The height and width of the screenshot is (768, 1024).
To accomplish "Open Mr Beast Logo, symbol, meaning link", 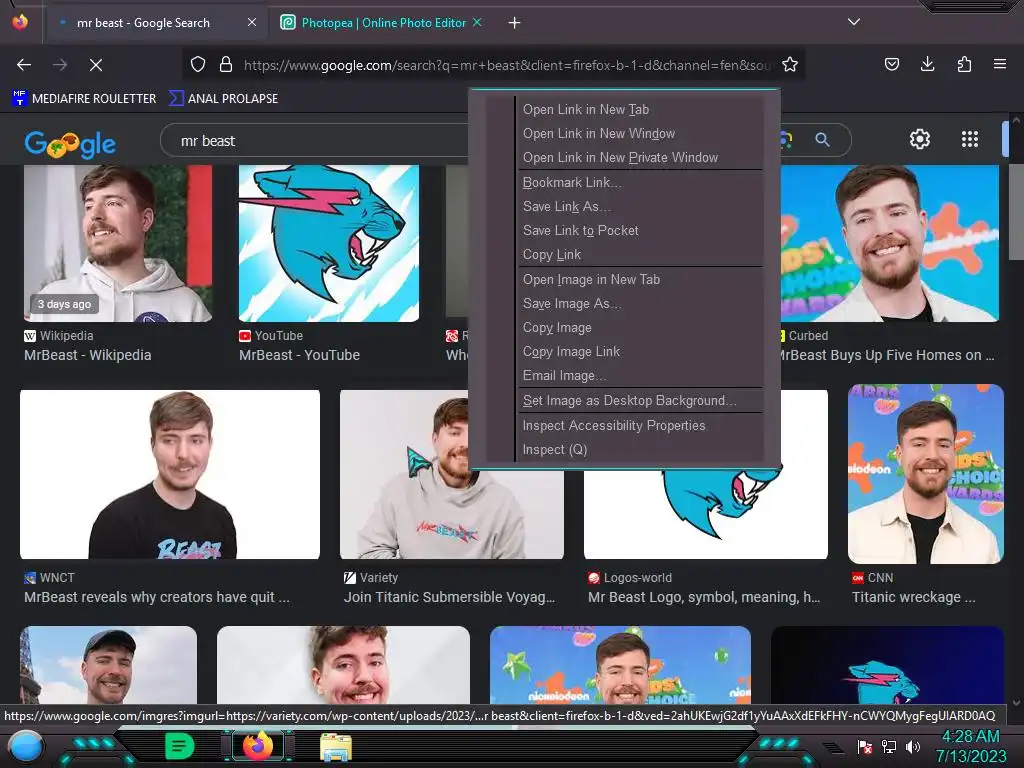I will pos(704,597).
